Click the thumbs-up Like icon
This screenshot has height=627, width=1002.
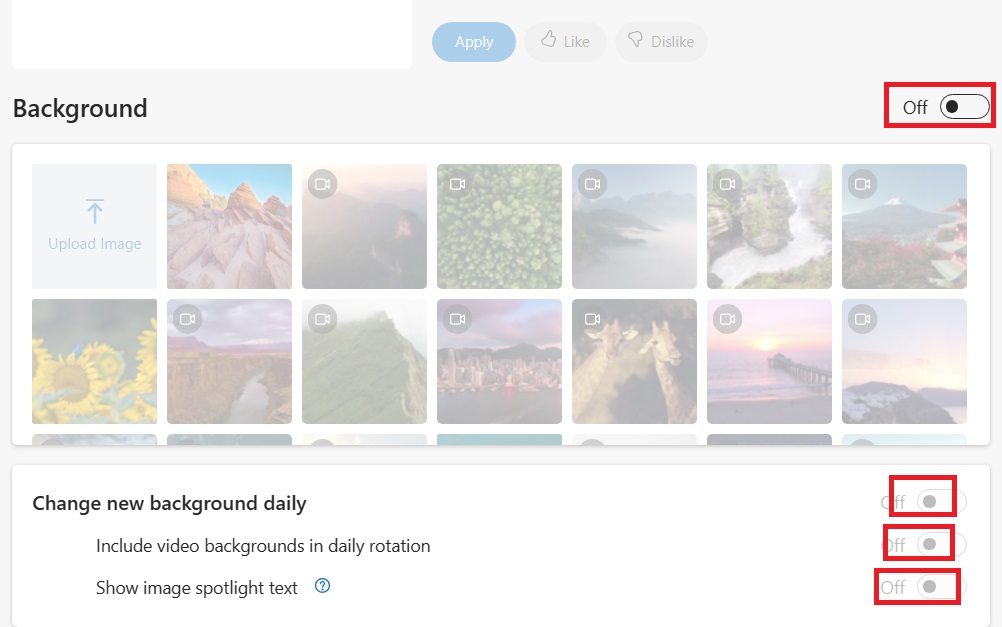click(548, 41)
